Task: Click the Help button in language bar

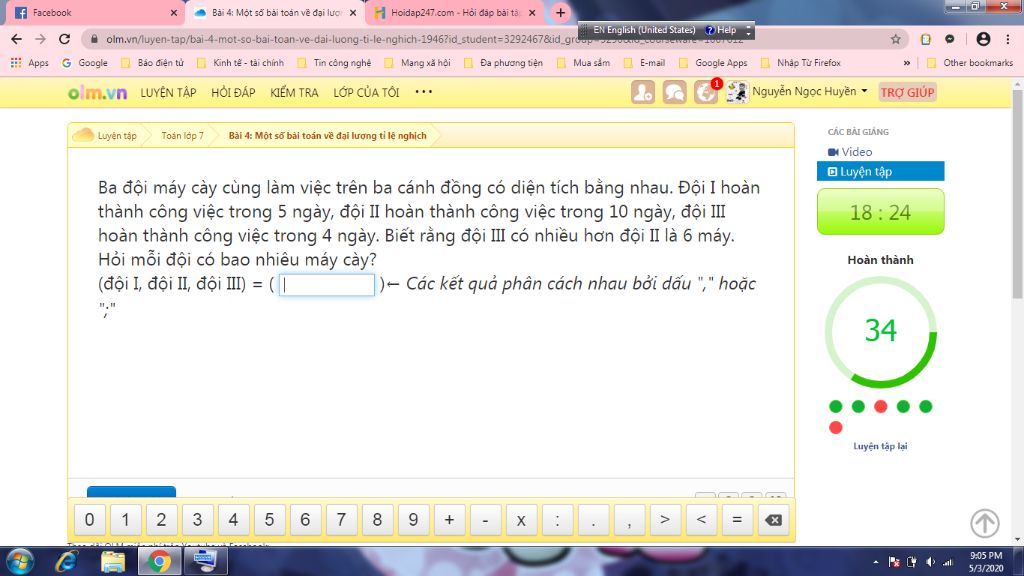Action: pyautogui.click(x=721, y=30)
